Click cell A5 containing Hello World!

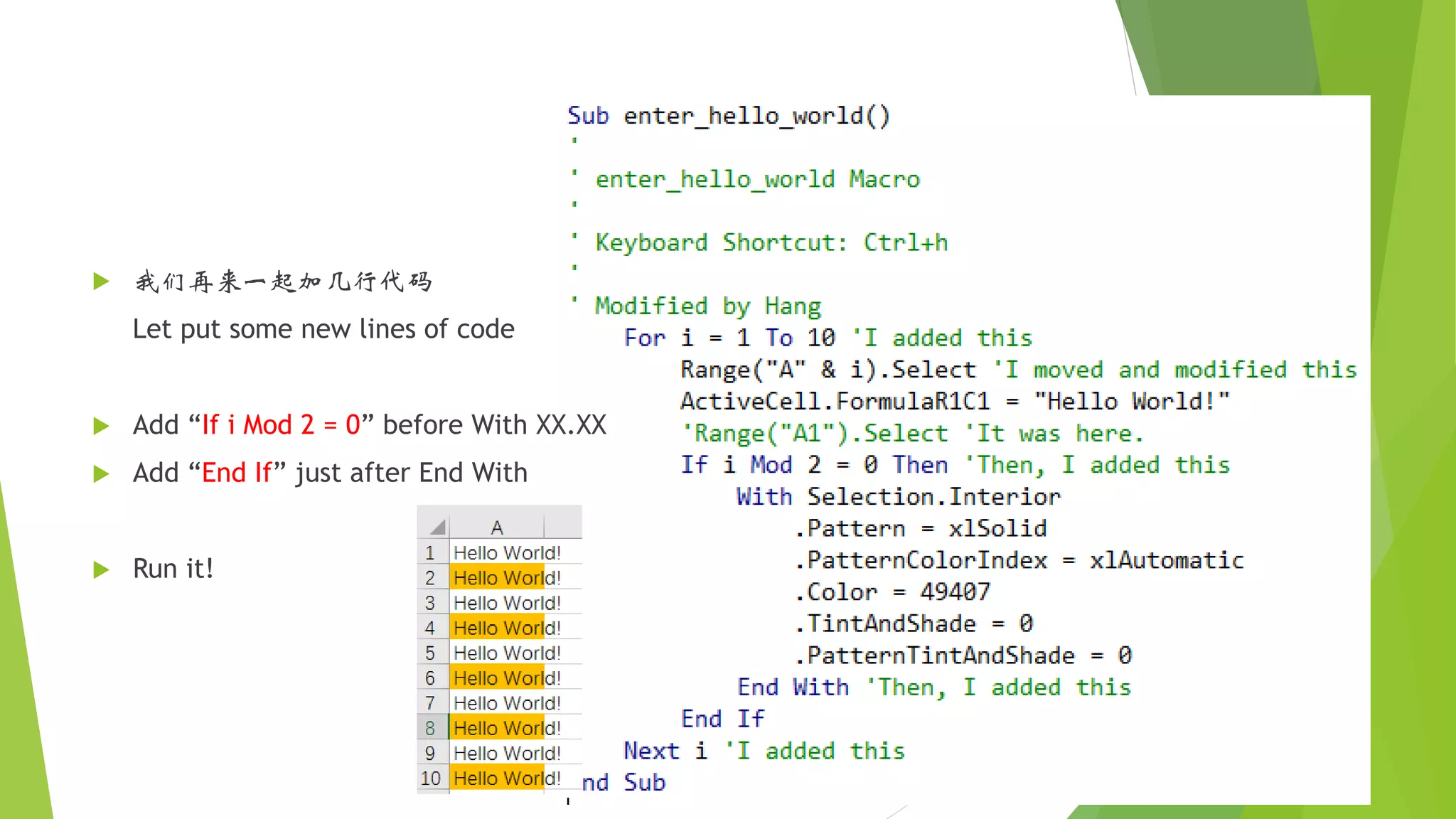coord(497,653)
